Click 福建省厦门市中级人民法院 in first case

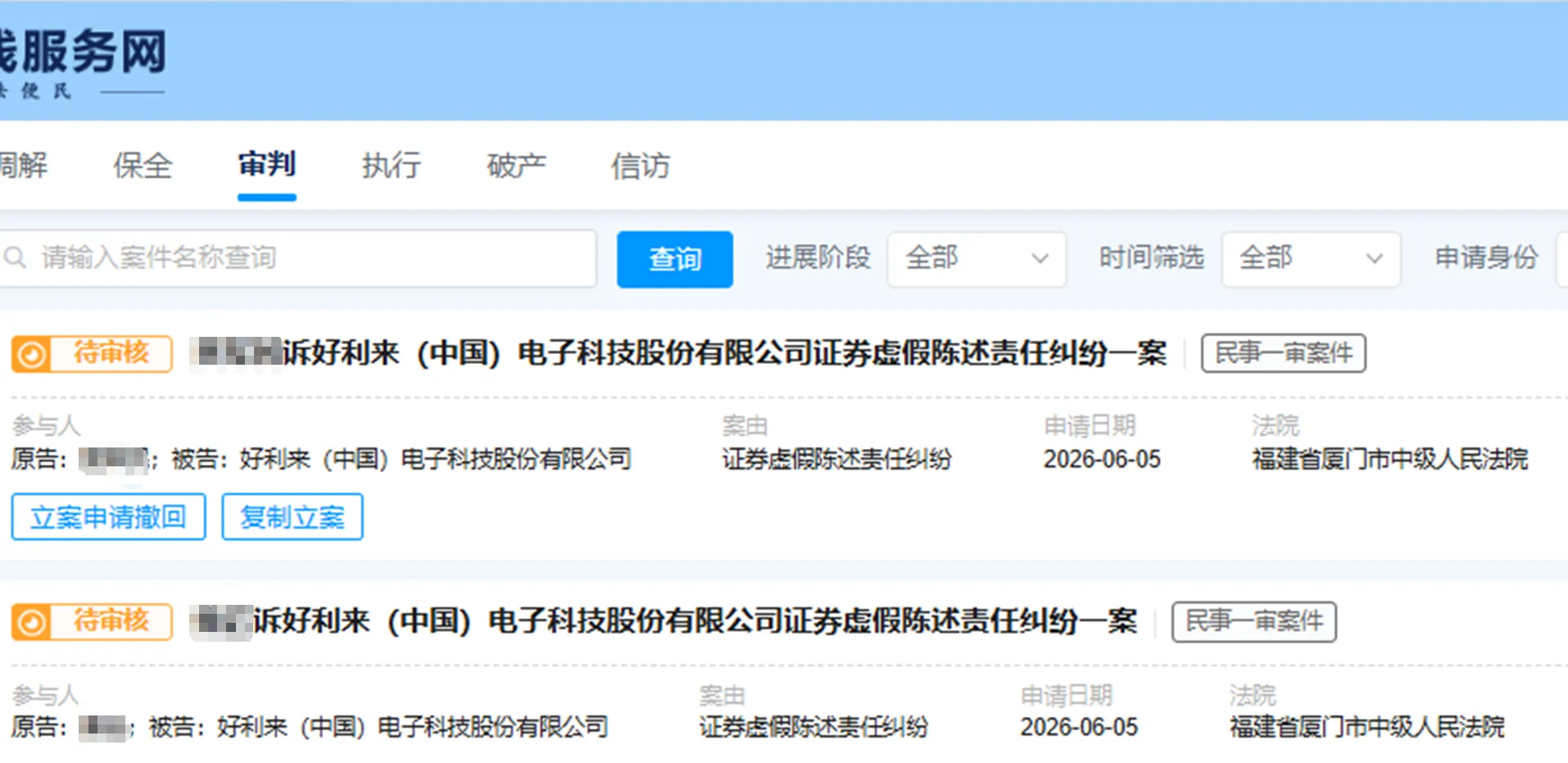1390,459
